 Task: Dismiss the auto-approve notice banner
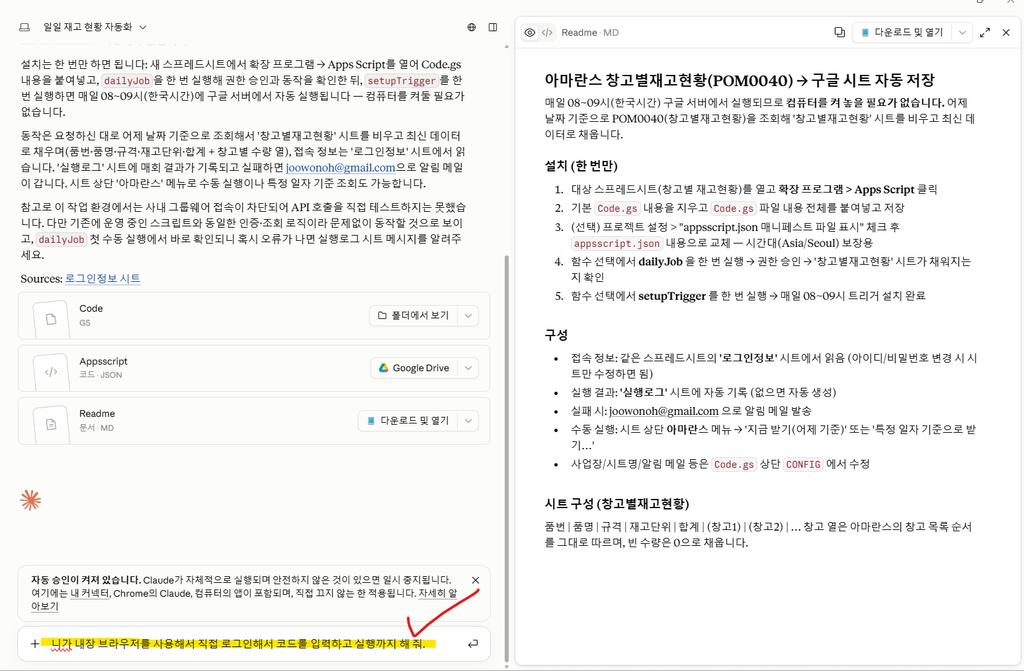click(475, 580)
